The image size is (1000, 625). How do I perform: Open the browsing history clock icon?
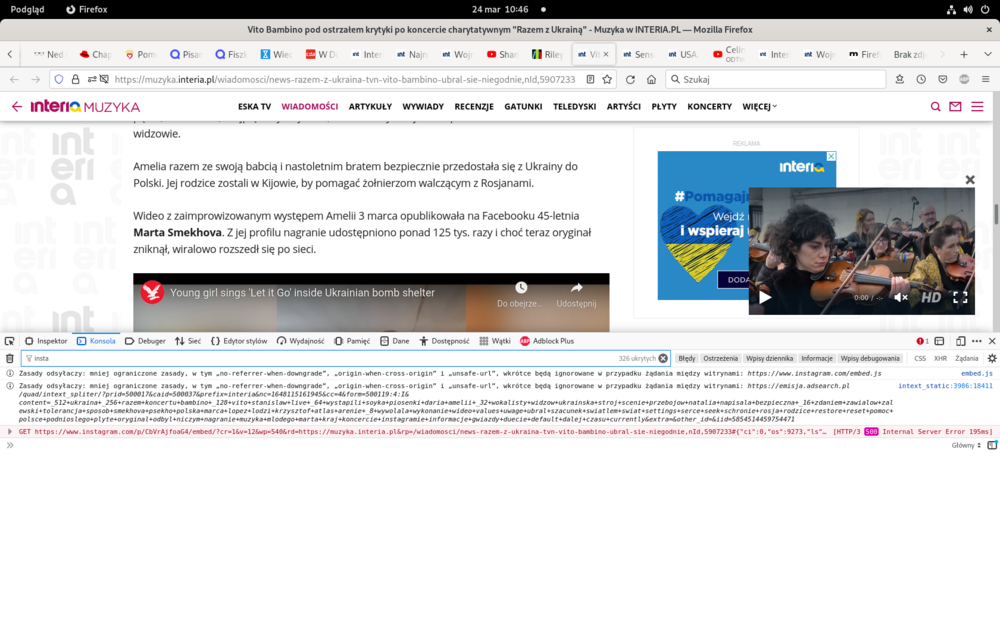pyautogui.click(x=921, y=80)
